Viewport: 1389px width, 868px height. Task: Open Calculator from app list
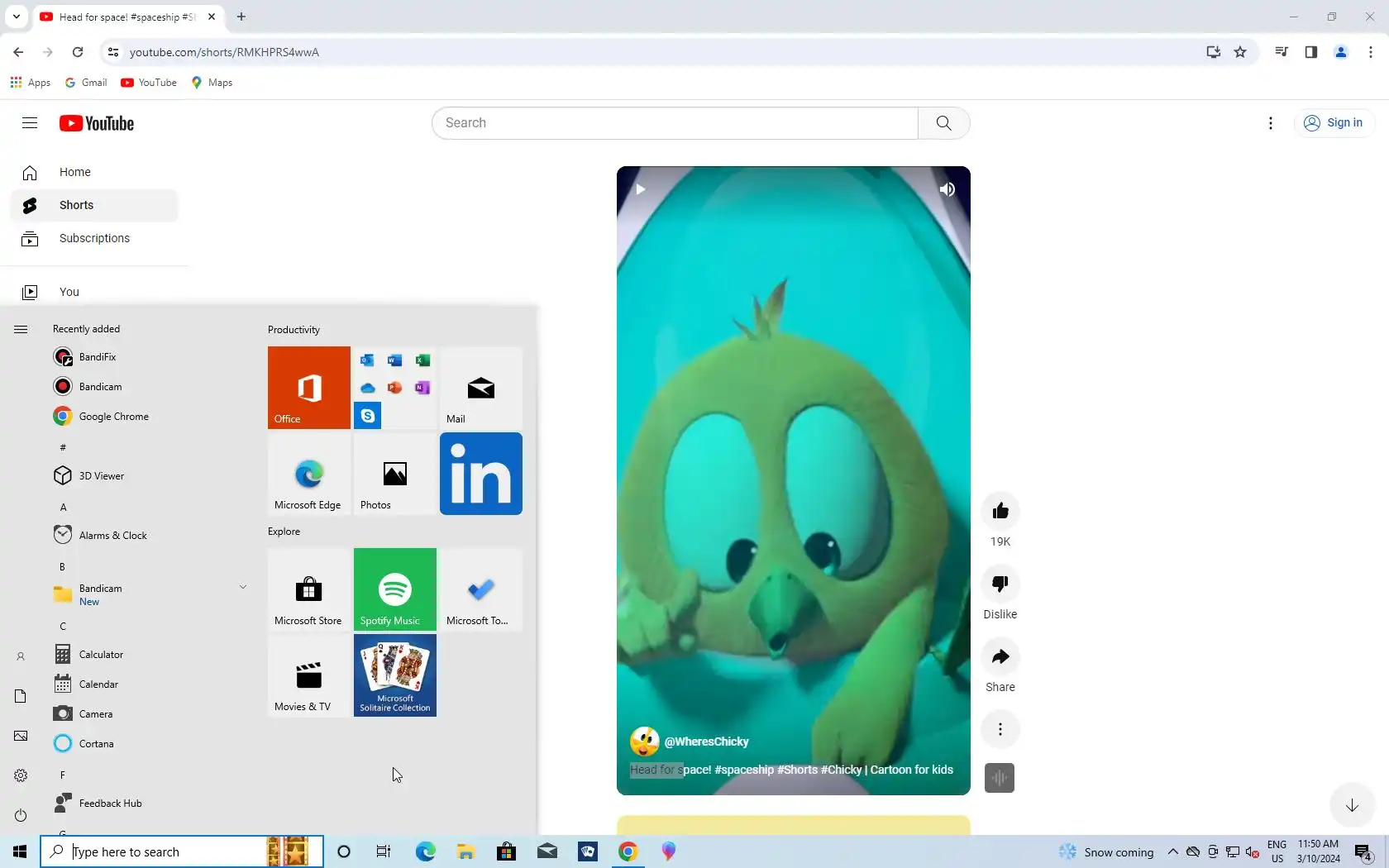pos(149,655)
